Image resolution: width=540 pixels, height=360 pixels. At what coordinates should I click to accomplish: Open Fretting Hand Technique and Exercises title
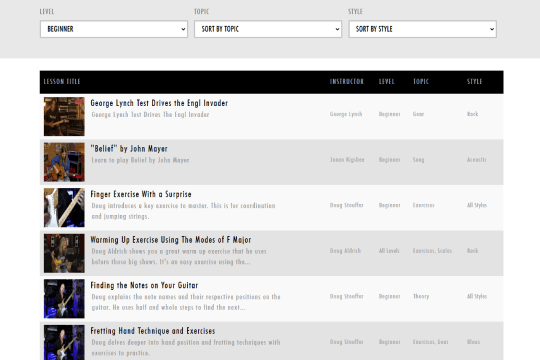pos(153,331)
